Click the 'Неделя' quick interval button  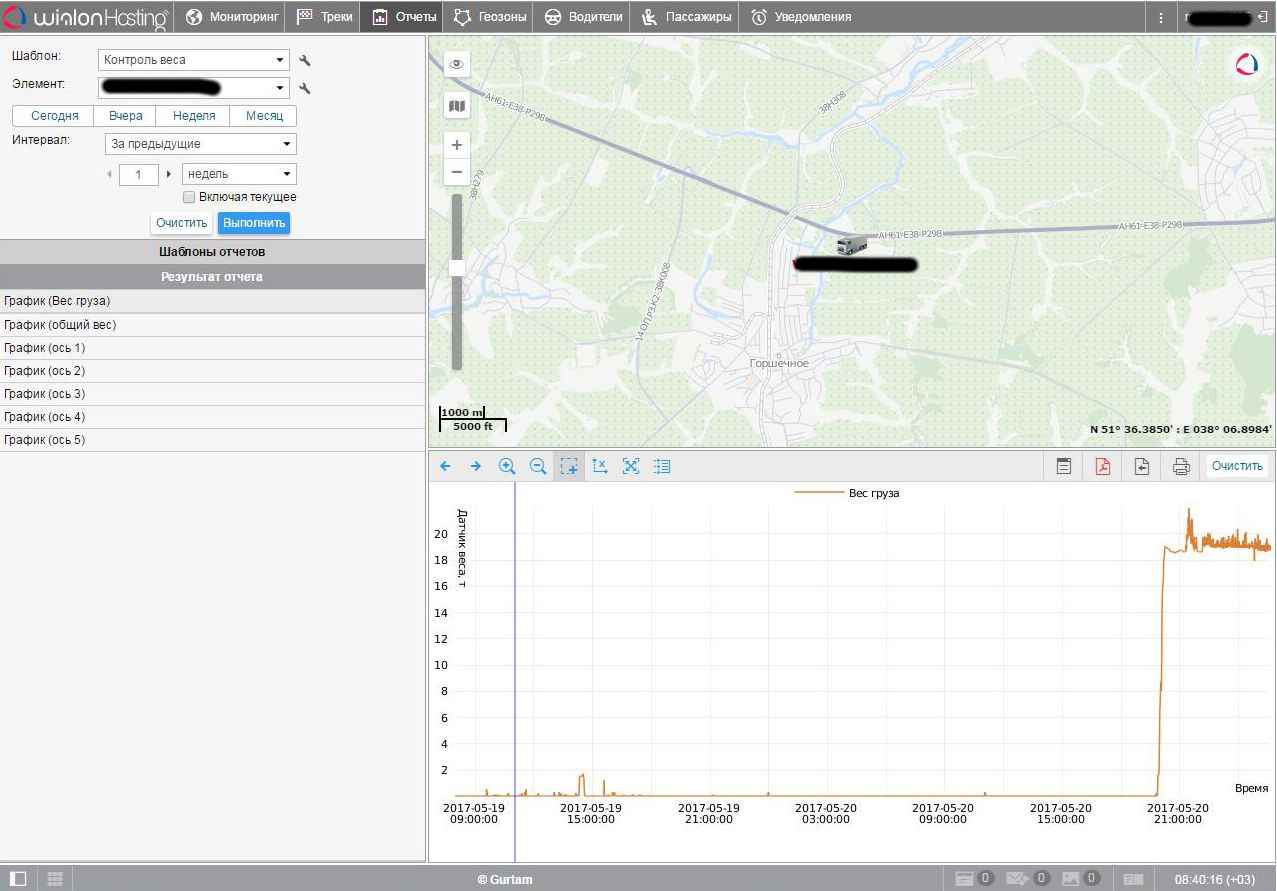coord(194,116)
